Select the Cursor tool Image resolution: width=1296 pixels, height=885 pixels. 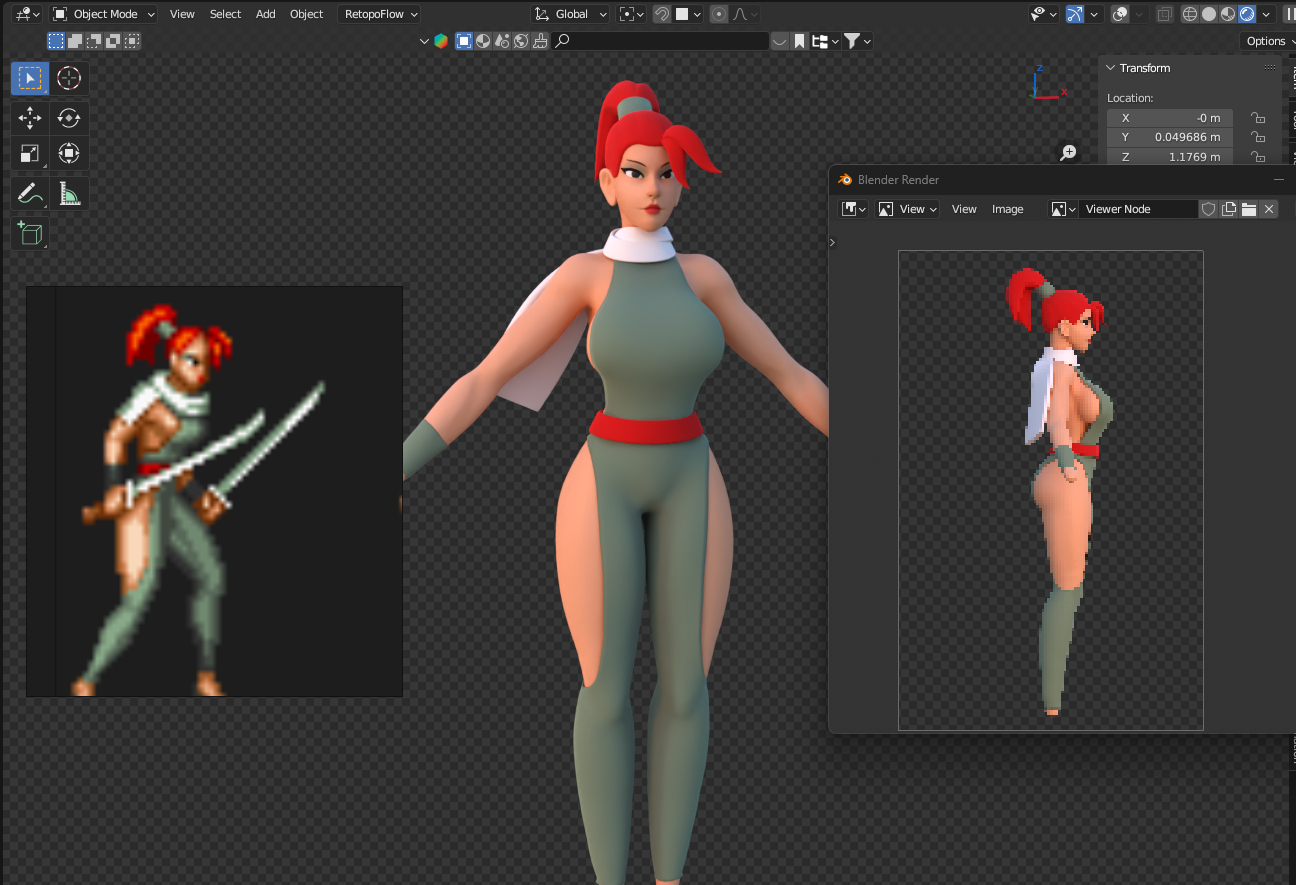coord(68,78)
